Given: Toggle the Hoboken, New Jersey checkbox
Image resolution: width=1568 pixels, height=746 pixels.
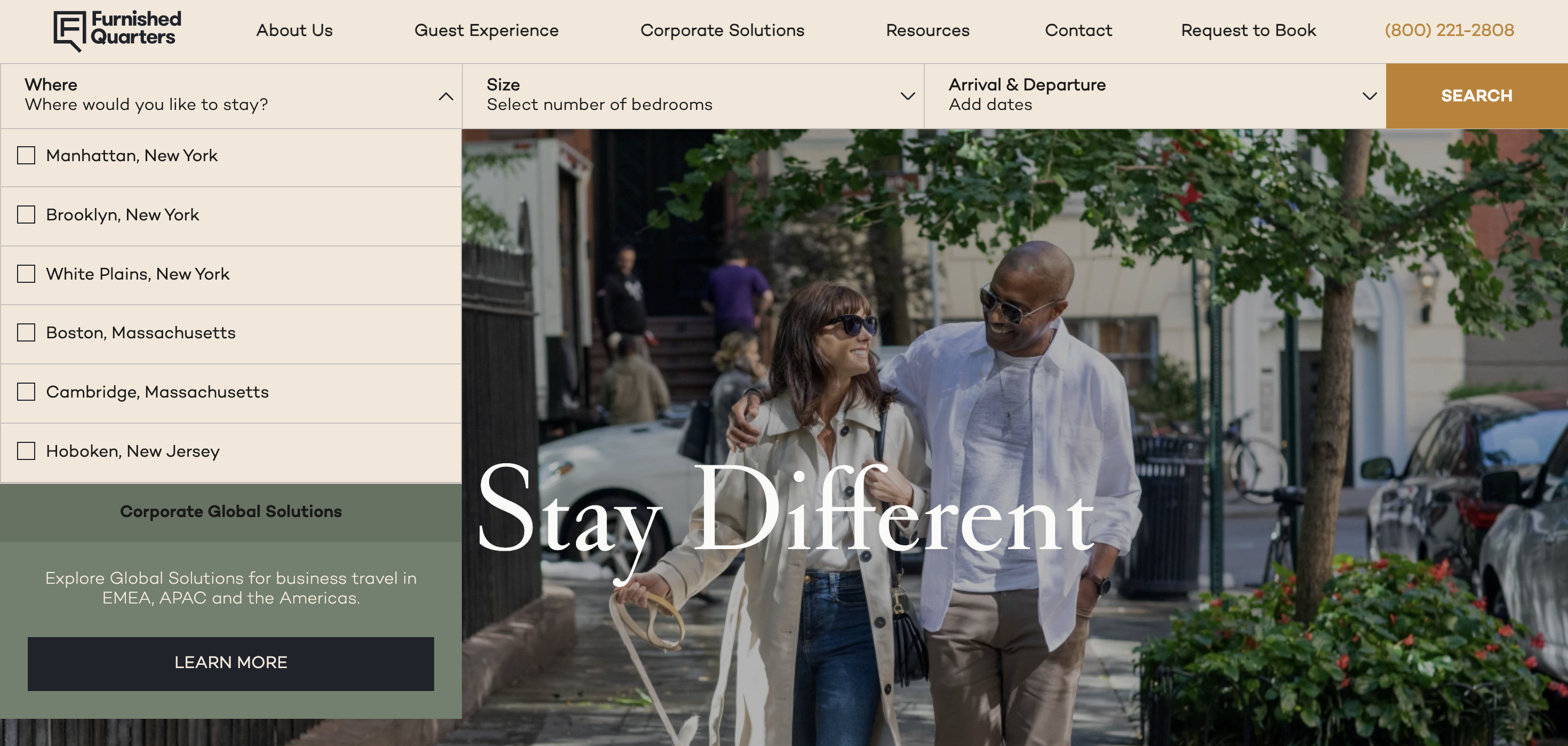Looking at the screenshot, I should pos(26,451).
